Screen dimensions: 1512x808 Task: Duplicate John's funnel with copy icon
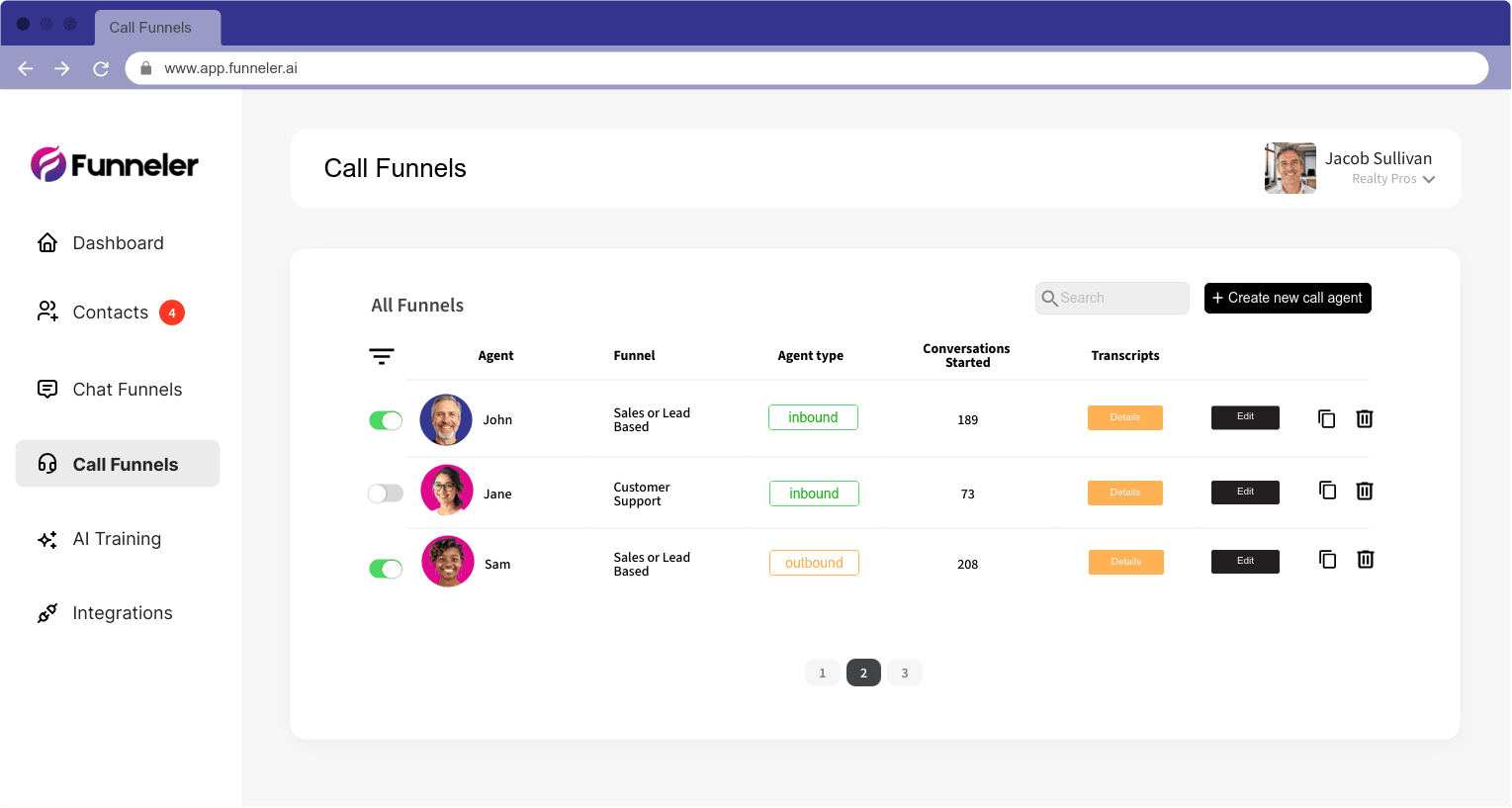click(x=1327, y=419)
